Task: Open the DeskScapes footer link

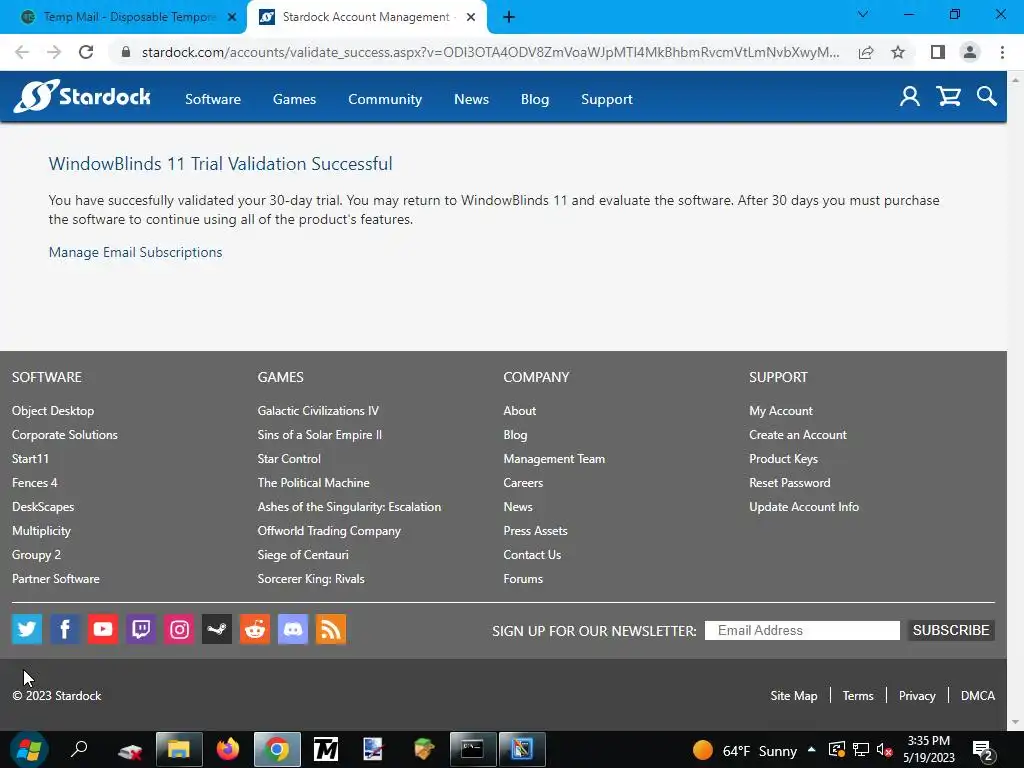Action: tap(43, 507)
